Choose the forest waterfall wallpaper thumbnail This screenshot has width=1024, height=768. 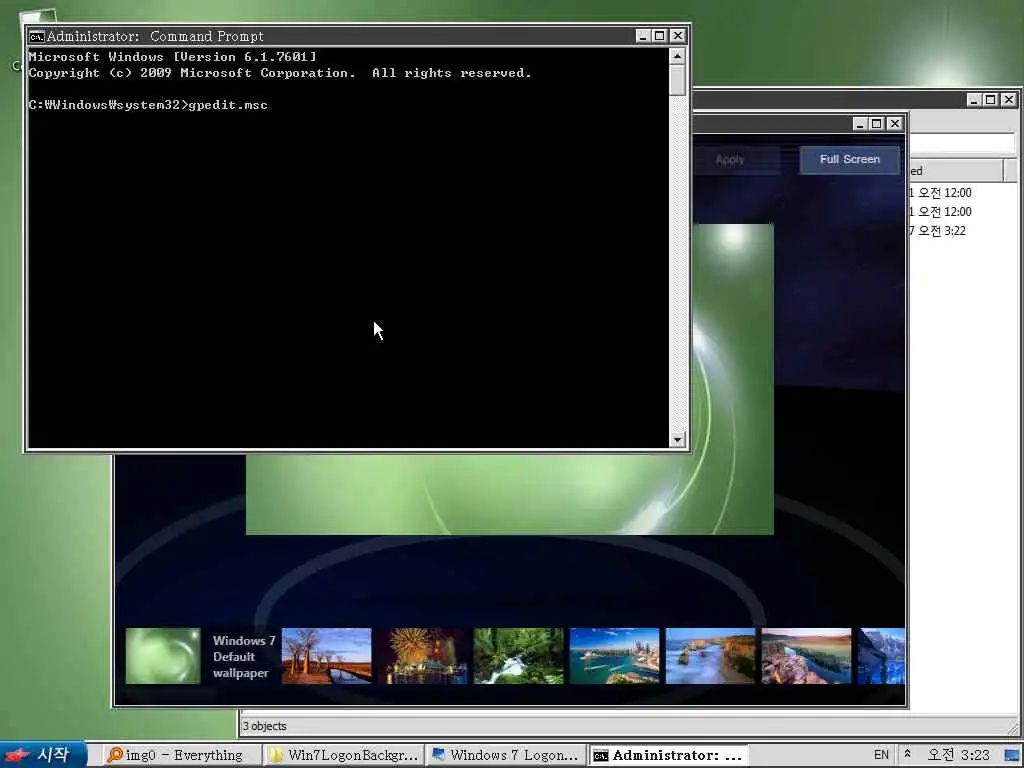(x=519, y=656)
